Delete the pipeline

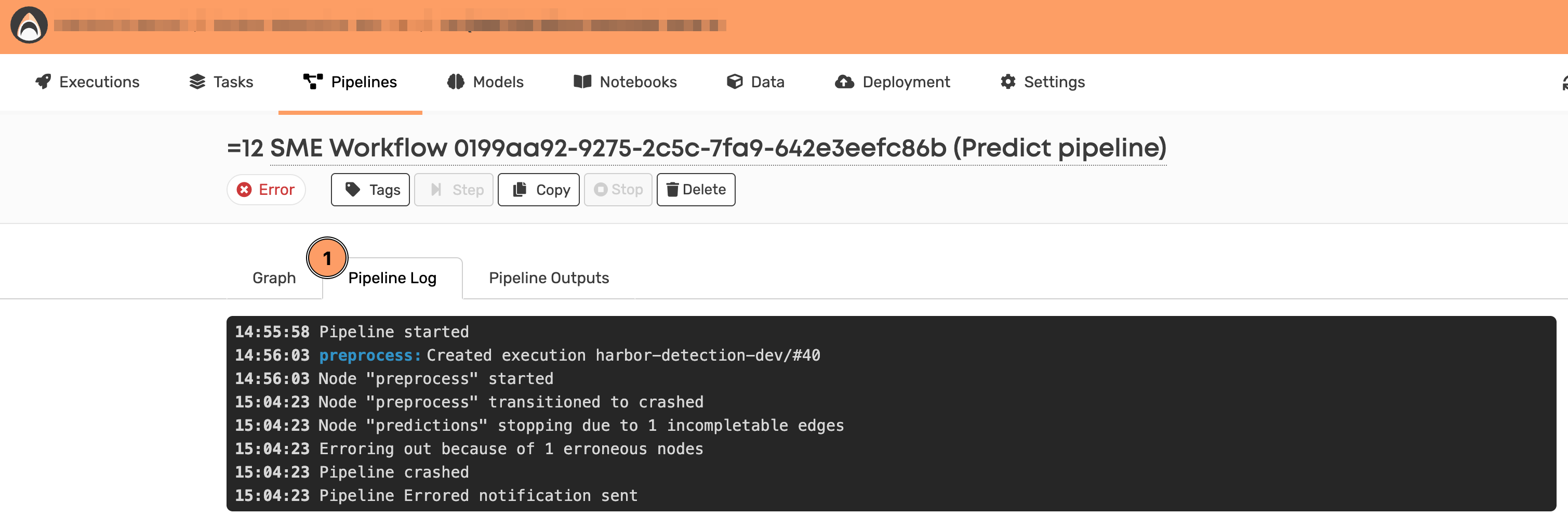click(695, 190)
